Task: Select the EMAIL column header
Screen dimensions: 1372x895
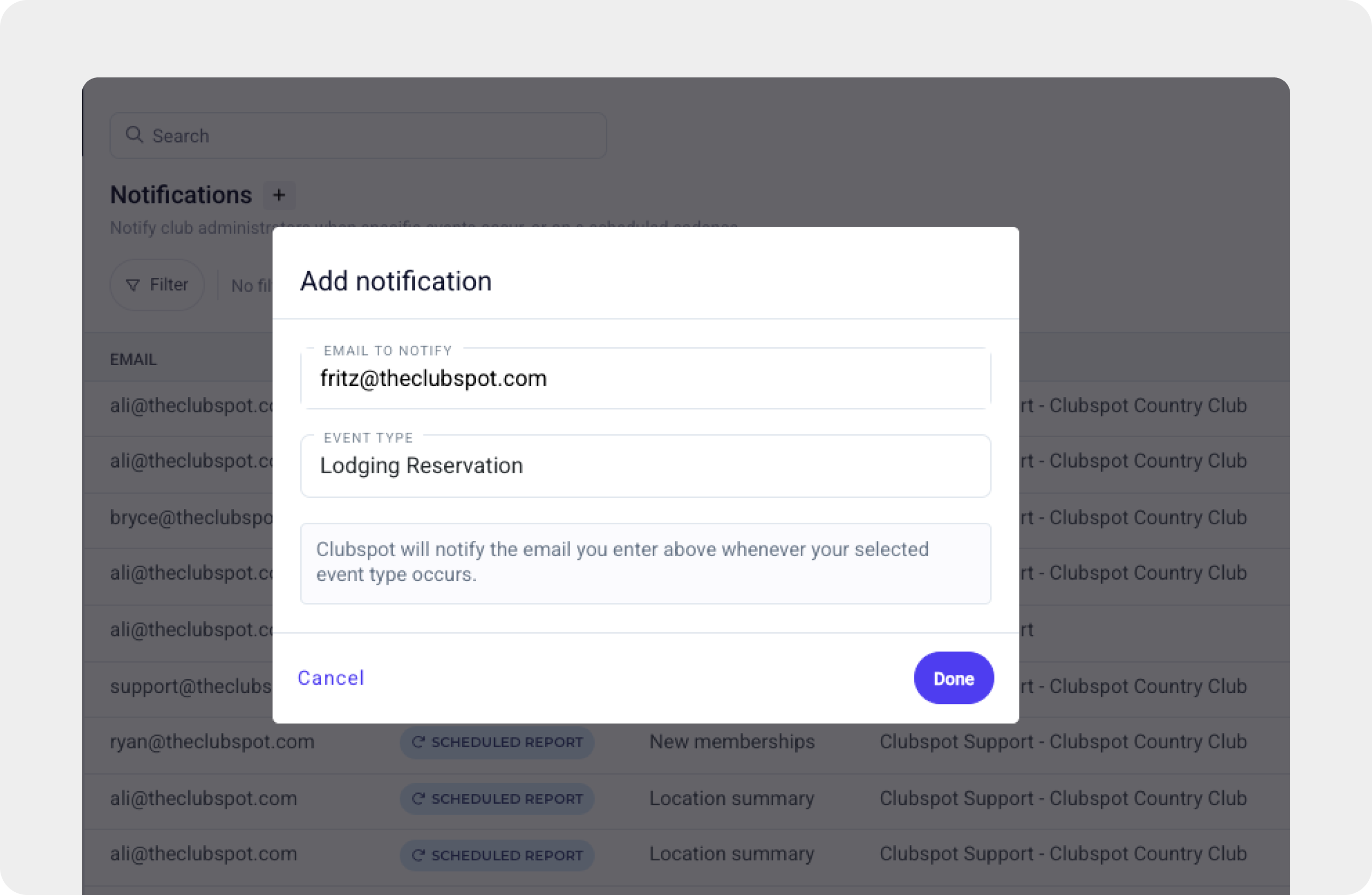Action: 133,359
